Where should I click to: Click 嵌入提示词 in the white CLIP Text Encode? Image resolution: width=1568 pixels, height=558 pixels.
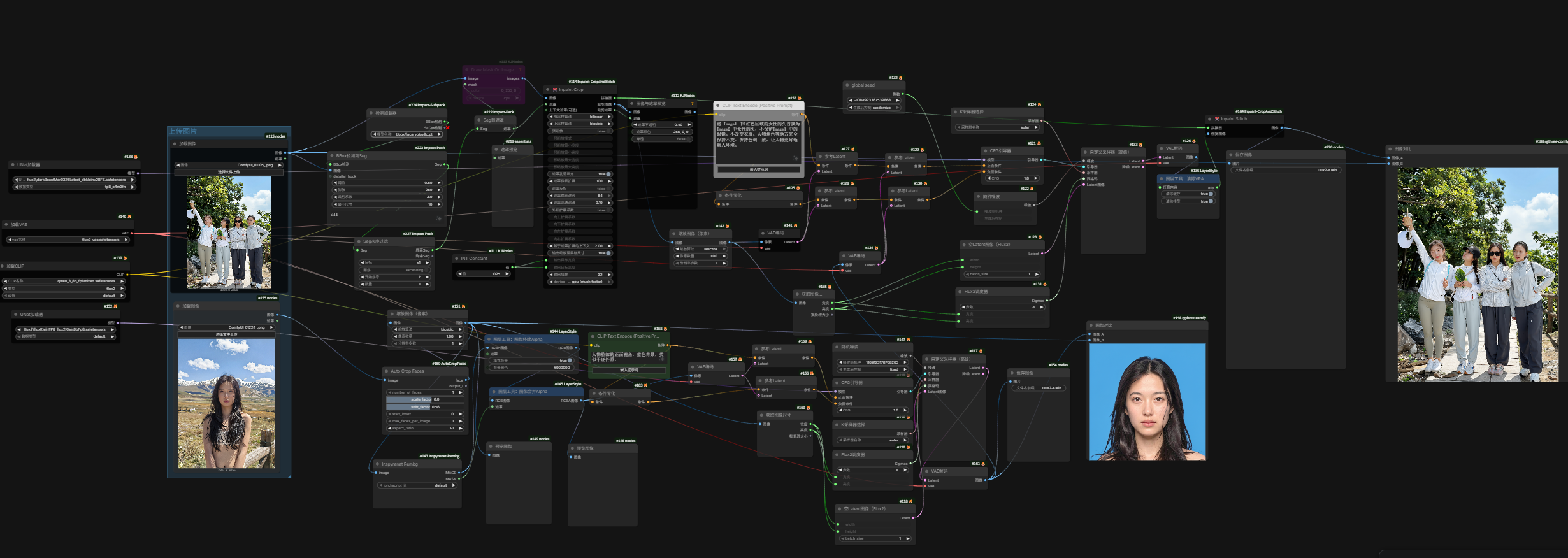tap(758, 169)
